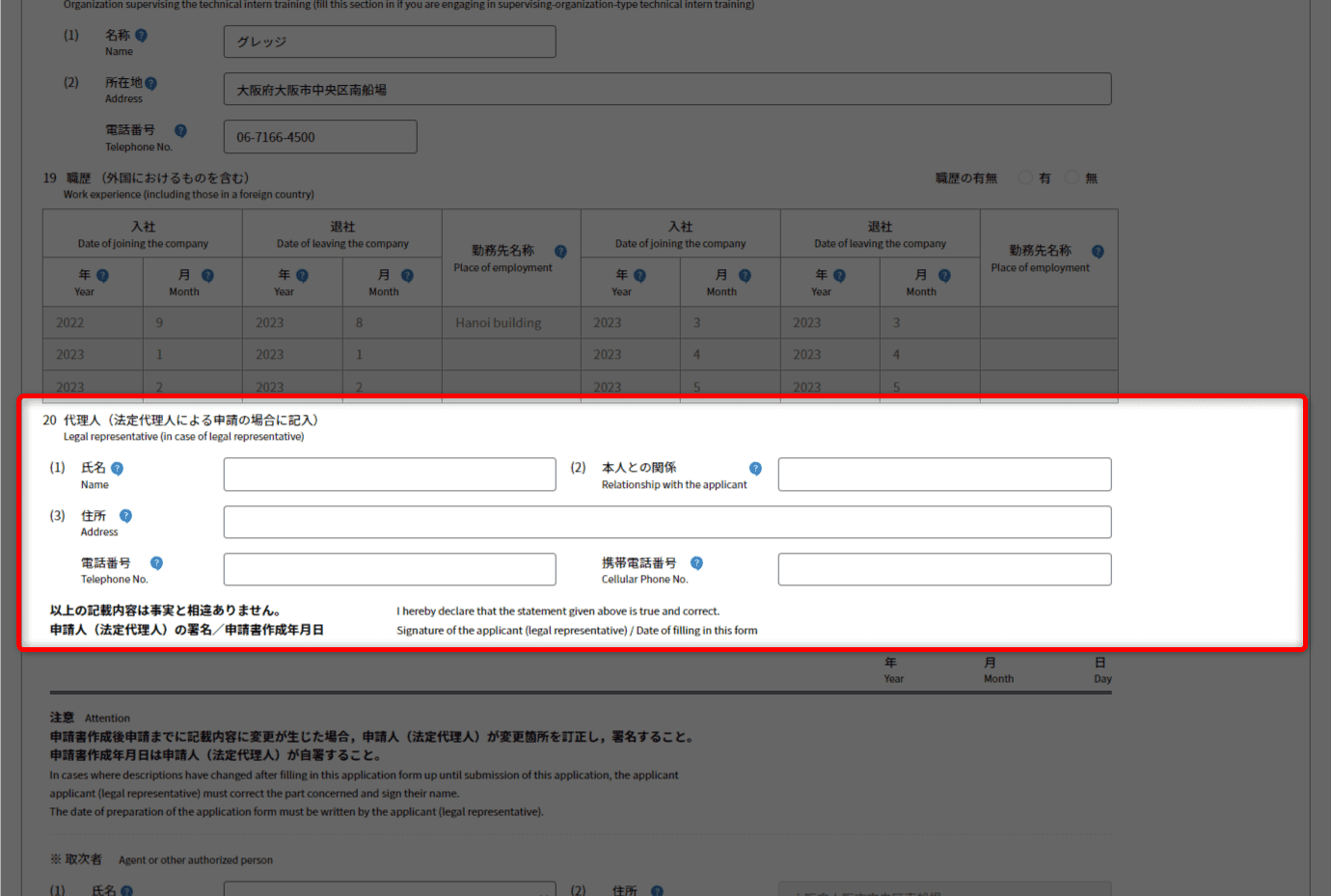Click legal representative Telephone No. field

(x=390, y=569)
